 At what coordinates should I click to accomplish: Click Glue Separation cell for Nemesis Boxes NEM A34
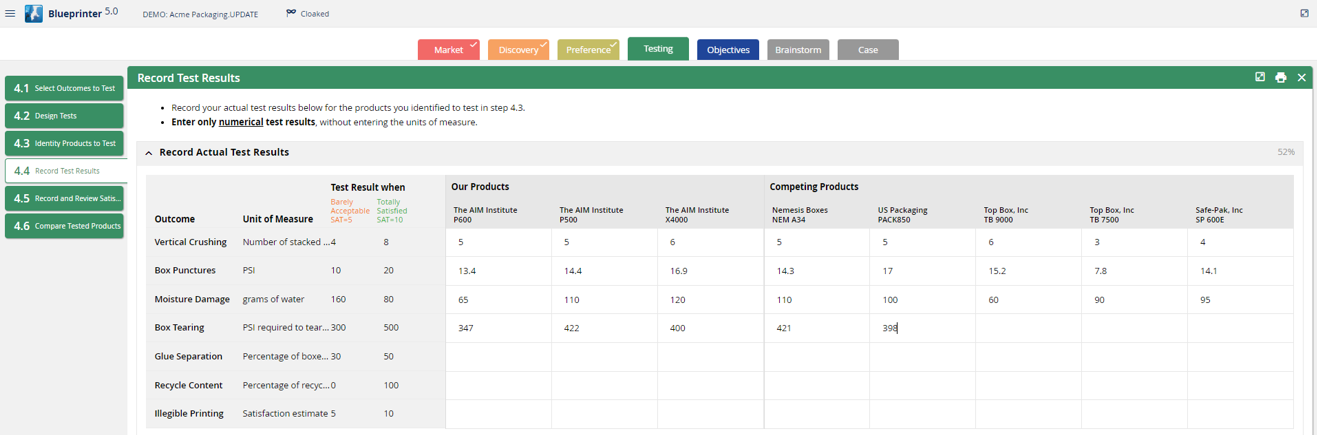click(x=816, y=357)
